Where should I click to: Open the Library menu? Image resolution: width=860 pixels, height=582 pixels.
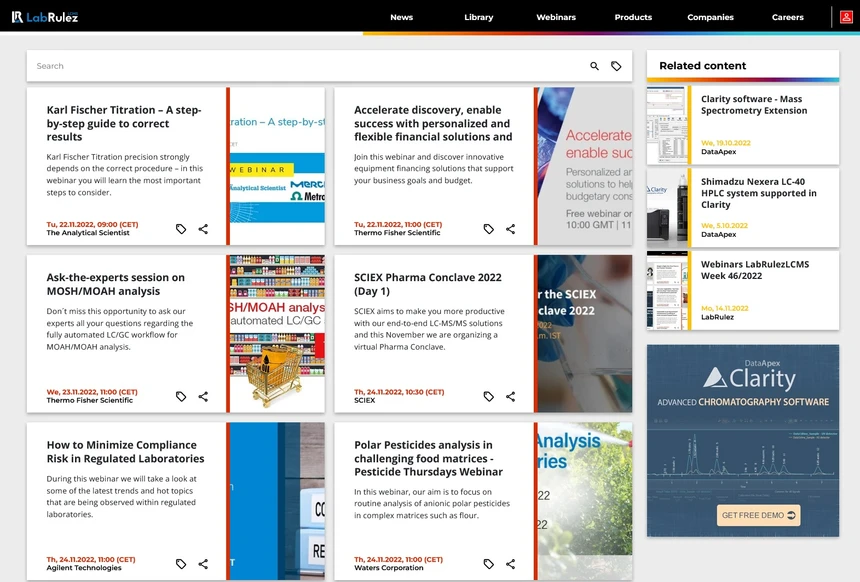tap(478, 17)
